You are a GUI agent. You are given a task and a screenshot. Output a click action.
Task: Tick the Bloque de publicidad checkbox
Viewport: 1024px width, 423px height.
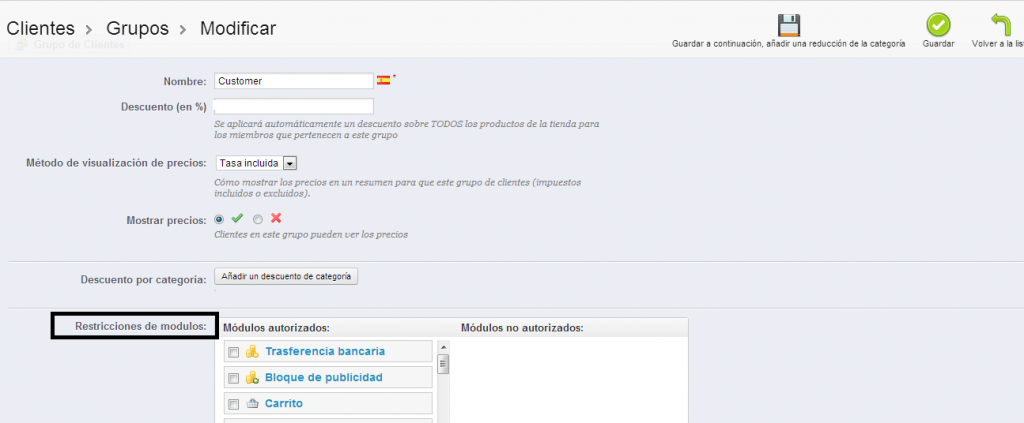tap(233, 378)
